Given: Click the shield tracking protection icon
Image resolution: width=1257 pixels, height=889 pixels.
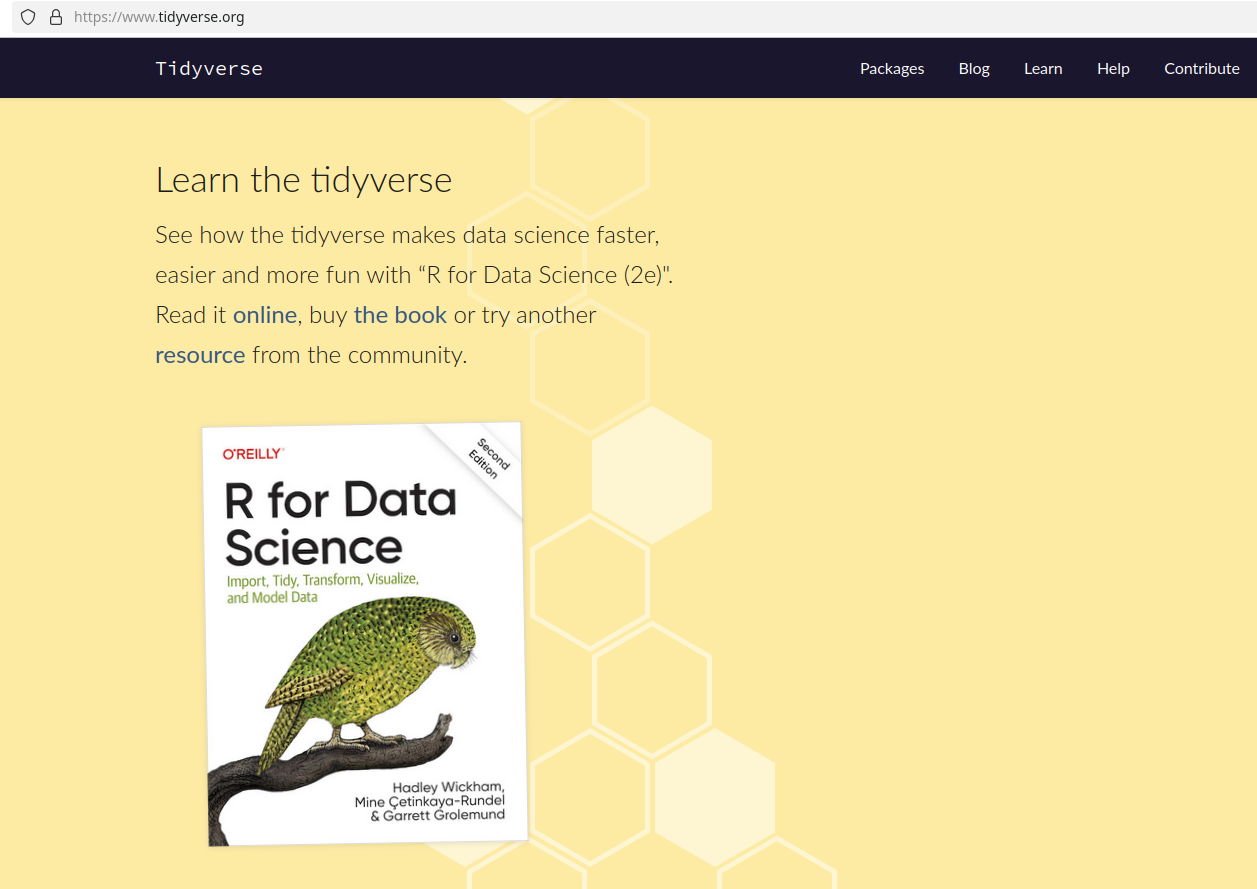Looking at the screenshot, I should point(28,17).
